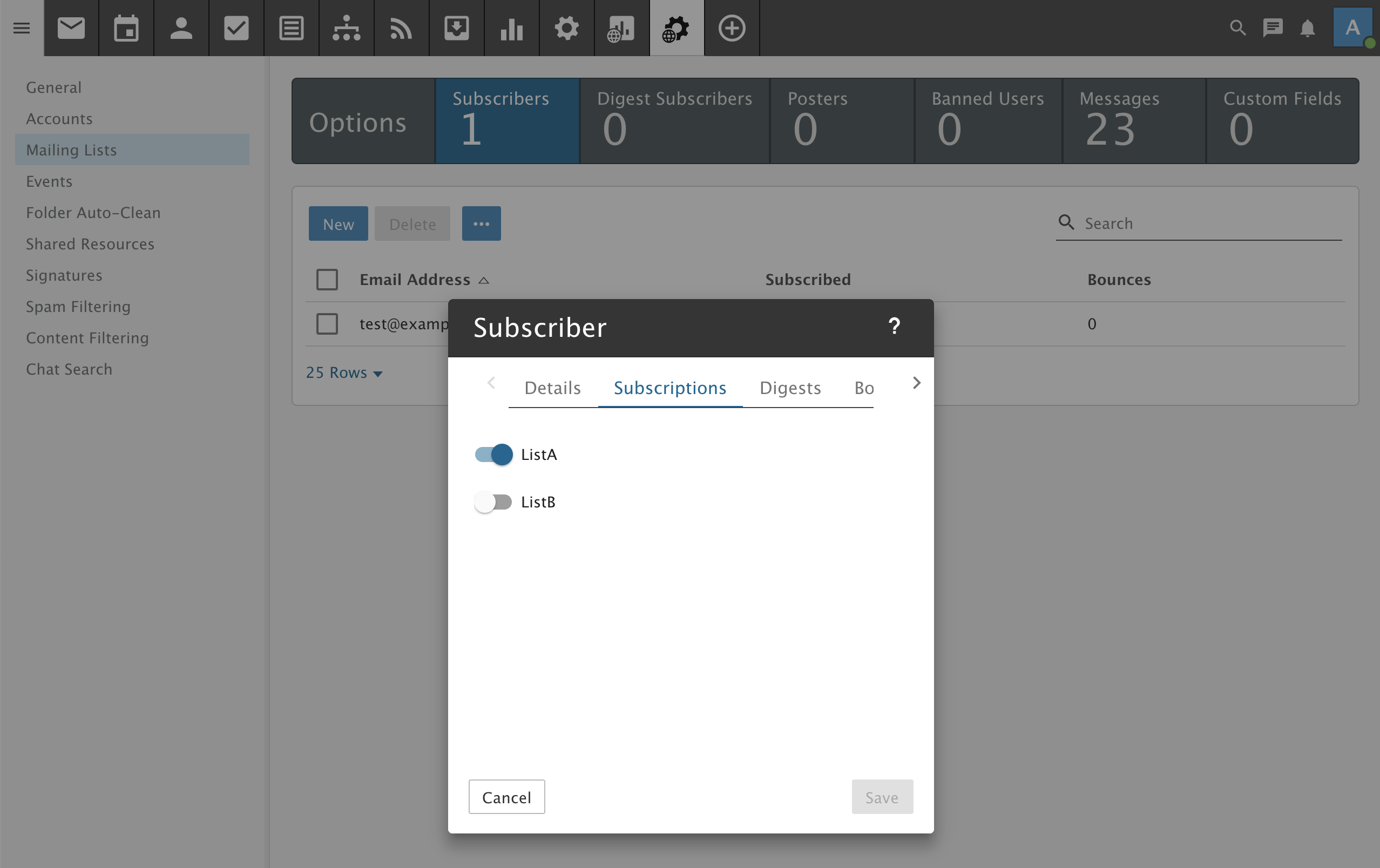1380x868 pixels.
Task: Check the test@example row checkbox
Action: tap(327, 324)
